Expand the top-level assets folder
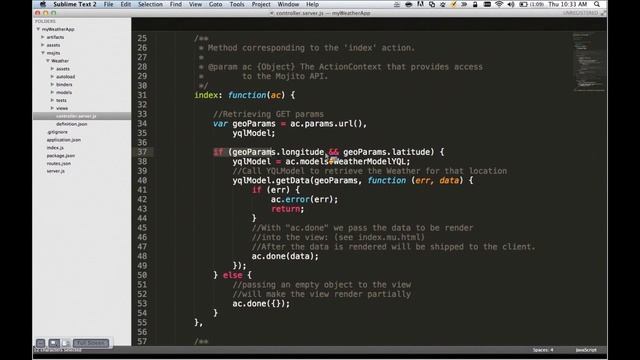640x360 pixels. pos(42,45)
